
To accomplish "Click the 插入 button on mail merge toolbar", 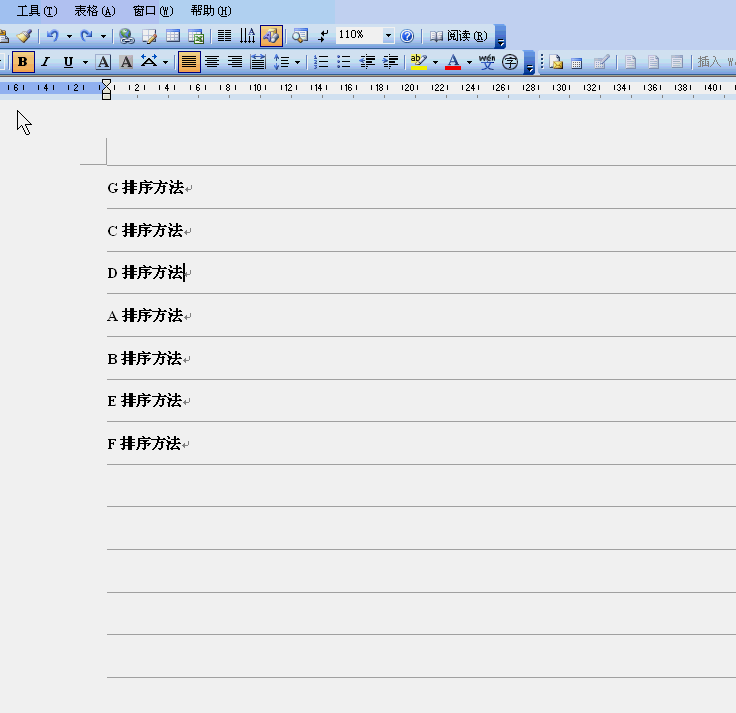I will tap(709, 62).
